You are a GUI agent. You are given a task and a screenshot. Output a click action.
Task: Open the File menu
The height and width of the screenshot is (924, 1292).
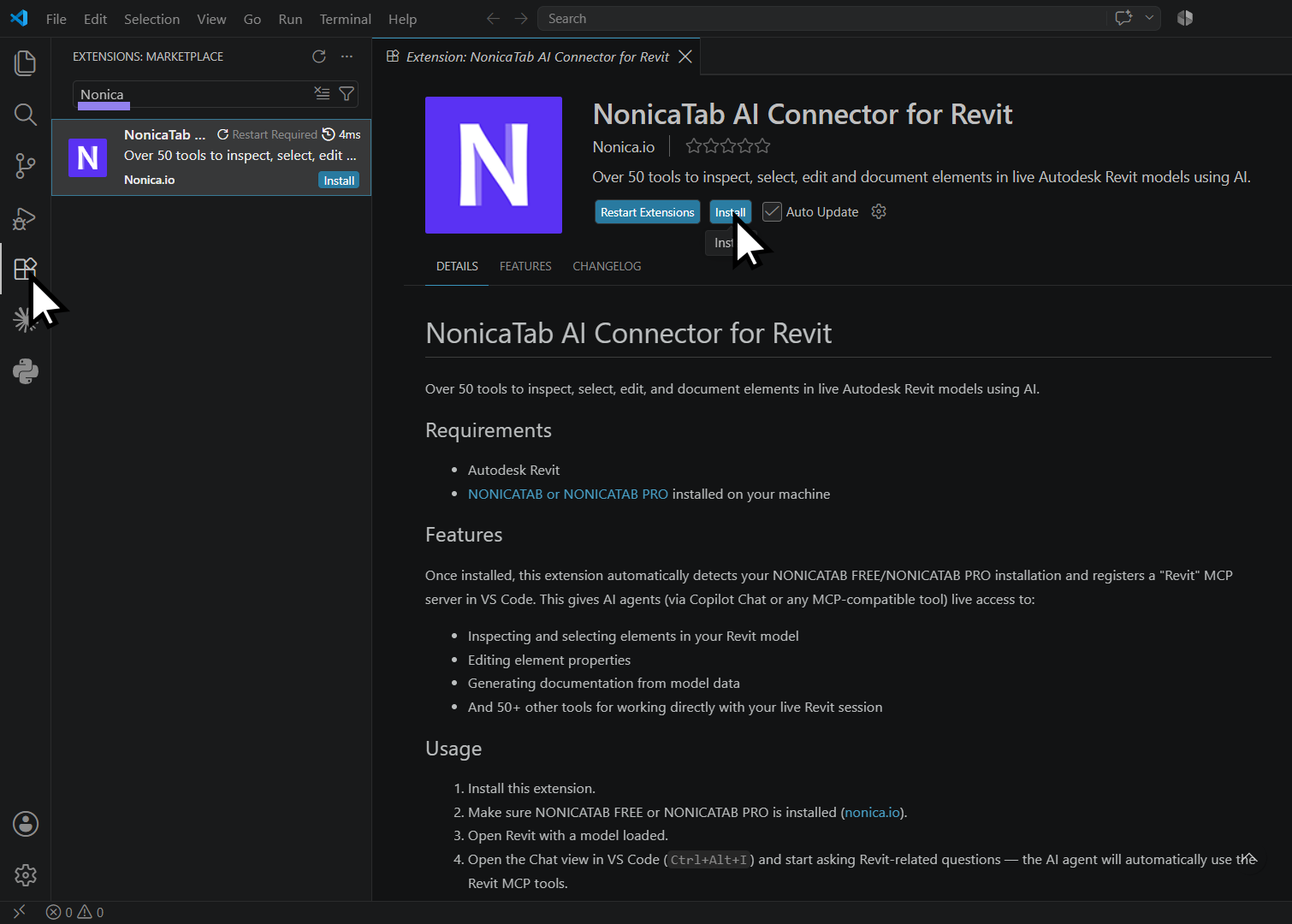pos(56,19)
